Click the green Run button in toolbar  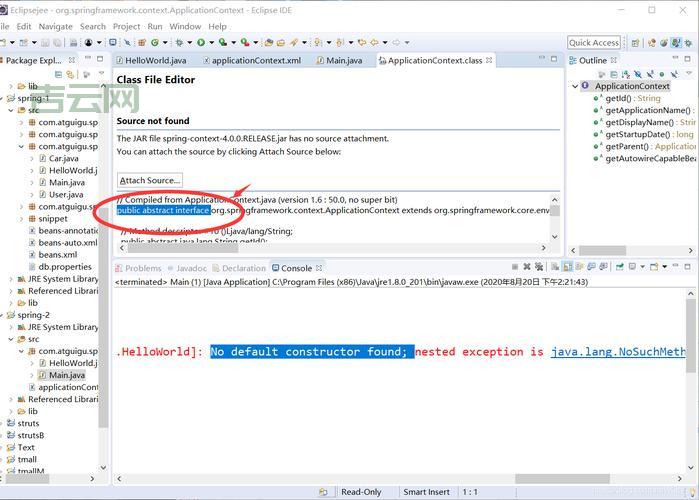201,42
